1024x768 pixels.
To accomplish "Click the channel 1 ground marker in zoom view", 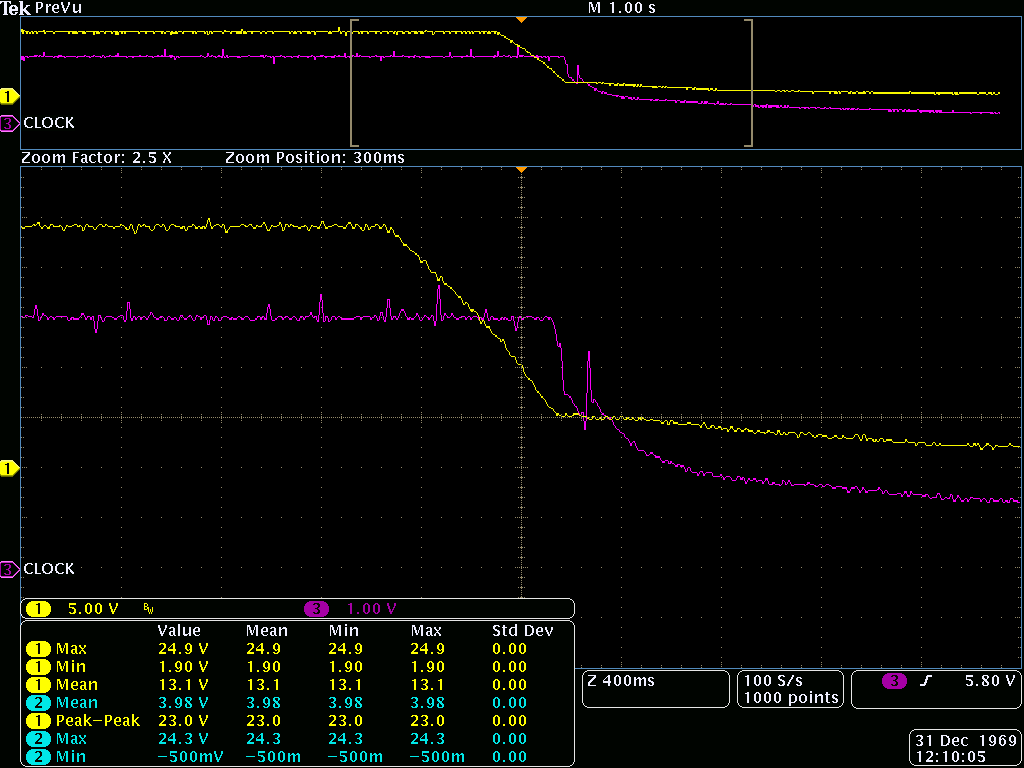I will click(8, 468).
